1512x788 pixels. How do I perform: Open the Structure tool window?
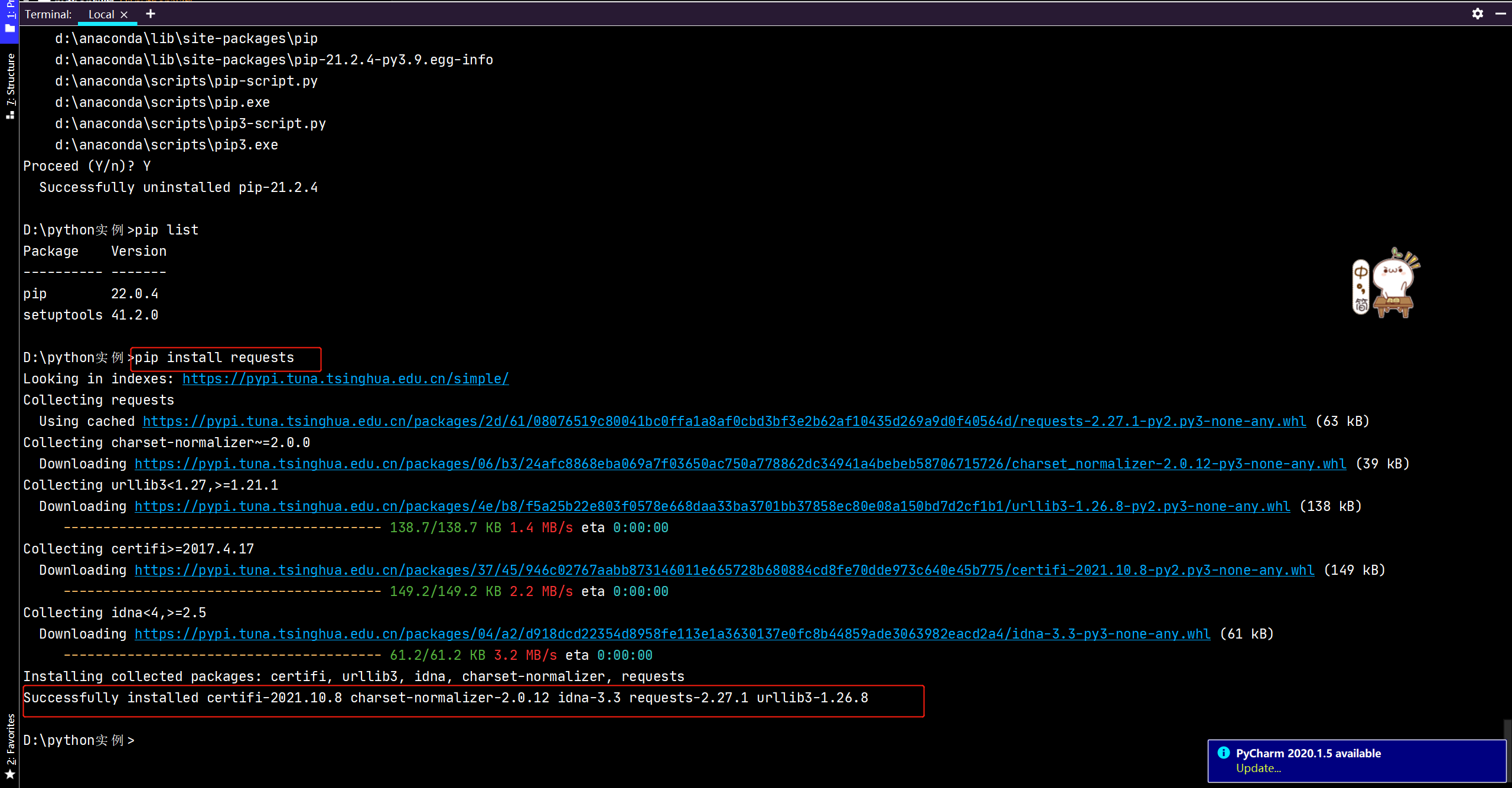coord(10,86)
